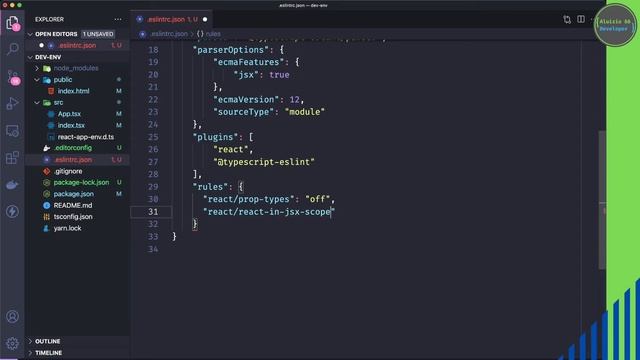The image size is (640, 360).
Task: Open index.tsx in the explorer
Action: [71, 125]
